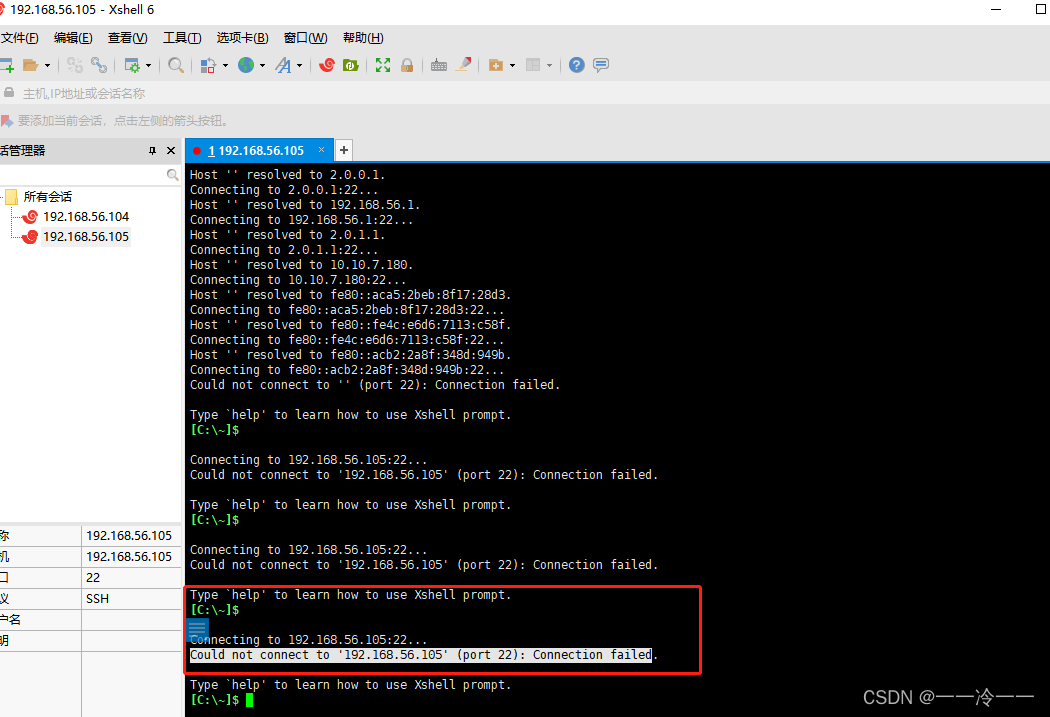
Task: Click the highlight pen toolbar icon
Action: 463,64
